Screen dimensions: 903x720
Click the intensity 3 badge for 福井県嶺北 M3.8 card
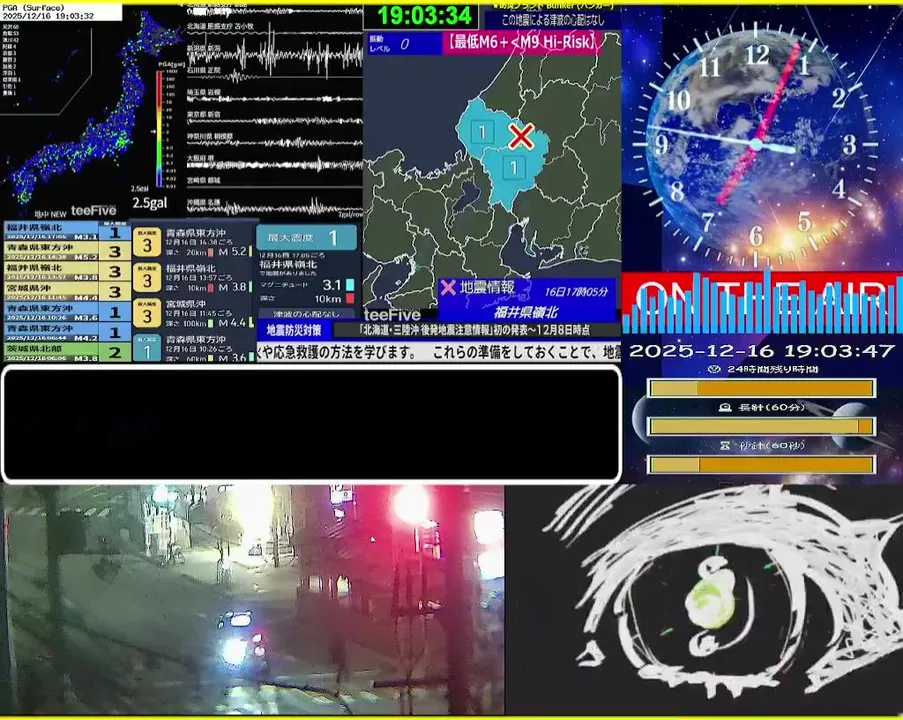click(147, 279)
